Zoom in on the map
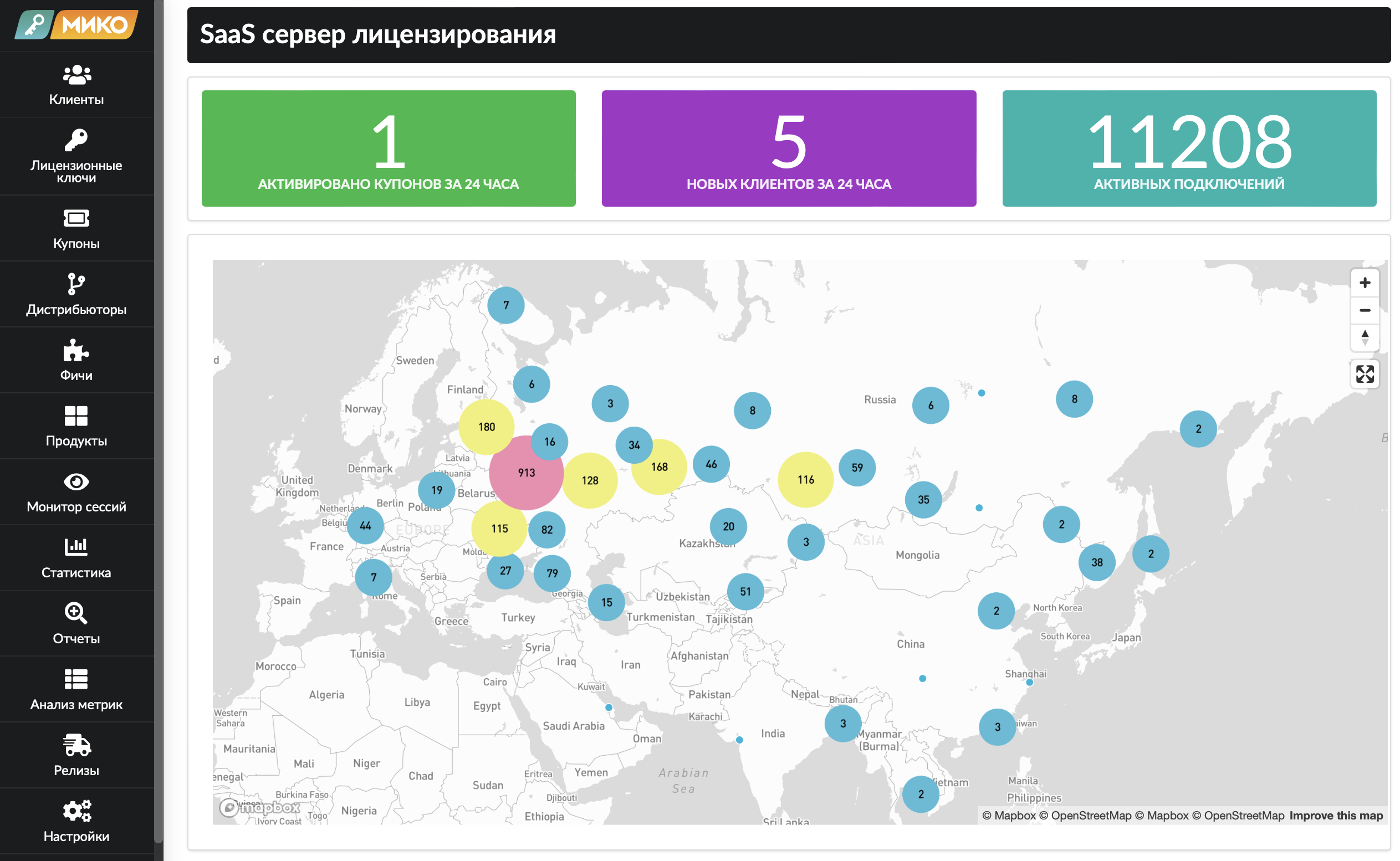Screen dimensions: 1400x861 click(1365, 283)
